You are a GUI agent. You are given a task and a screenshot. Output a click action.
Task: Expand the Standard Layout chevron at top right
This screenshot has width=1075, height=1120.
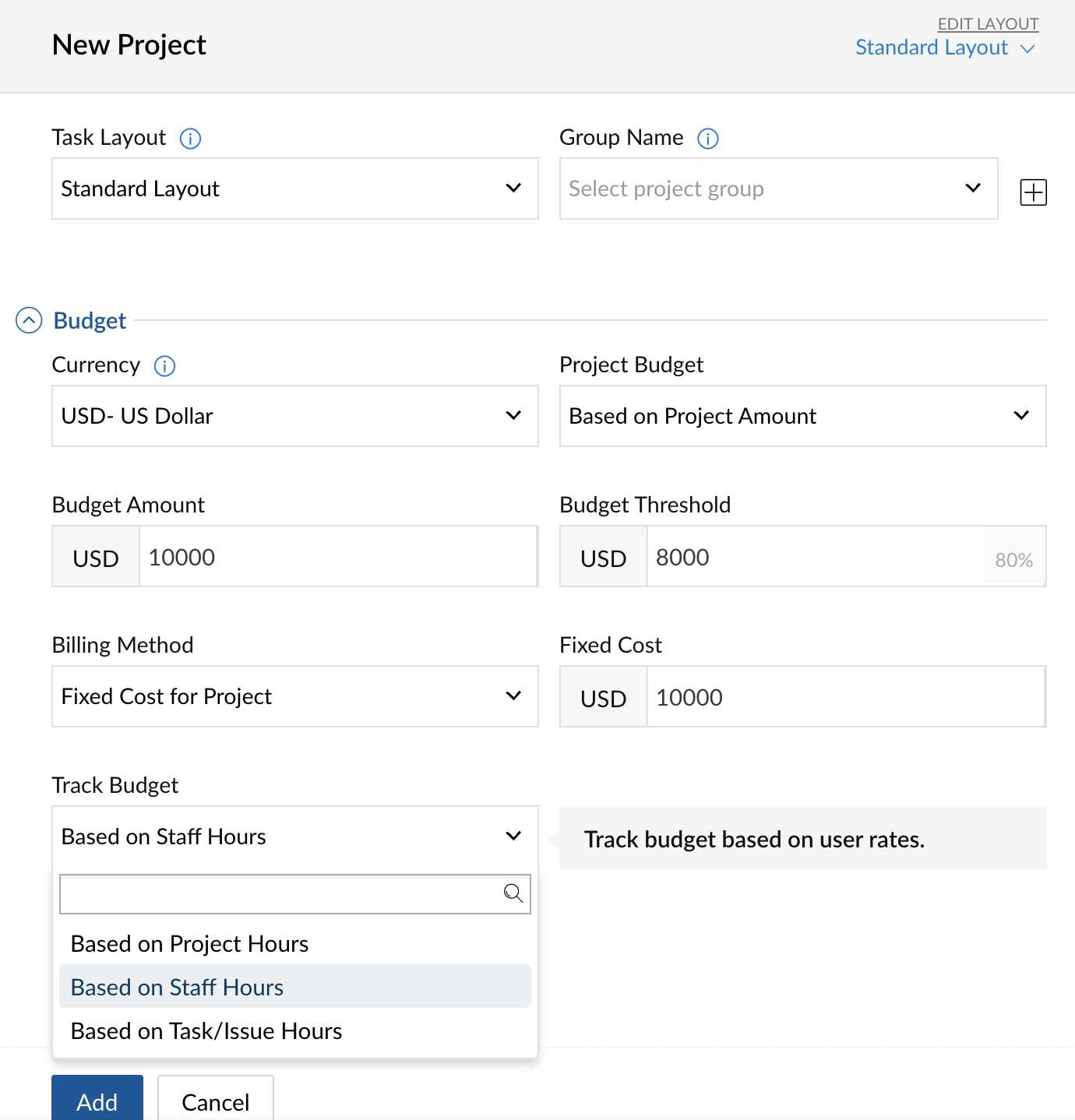(1027, 48)
